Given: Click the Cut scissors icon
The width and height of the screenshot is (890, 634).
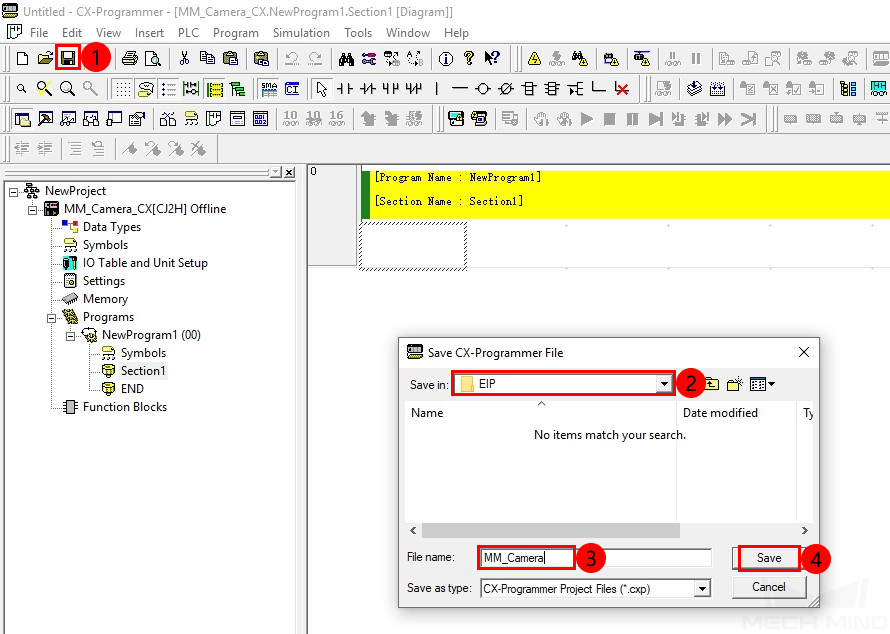Looking at the screenshot, I should coord(184,58).
